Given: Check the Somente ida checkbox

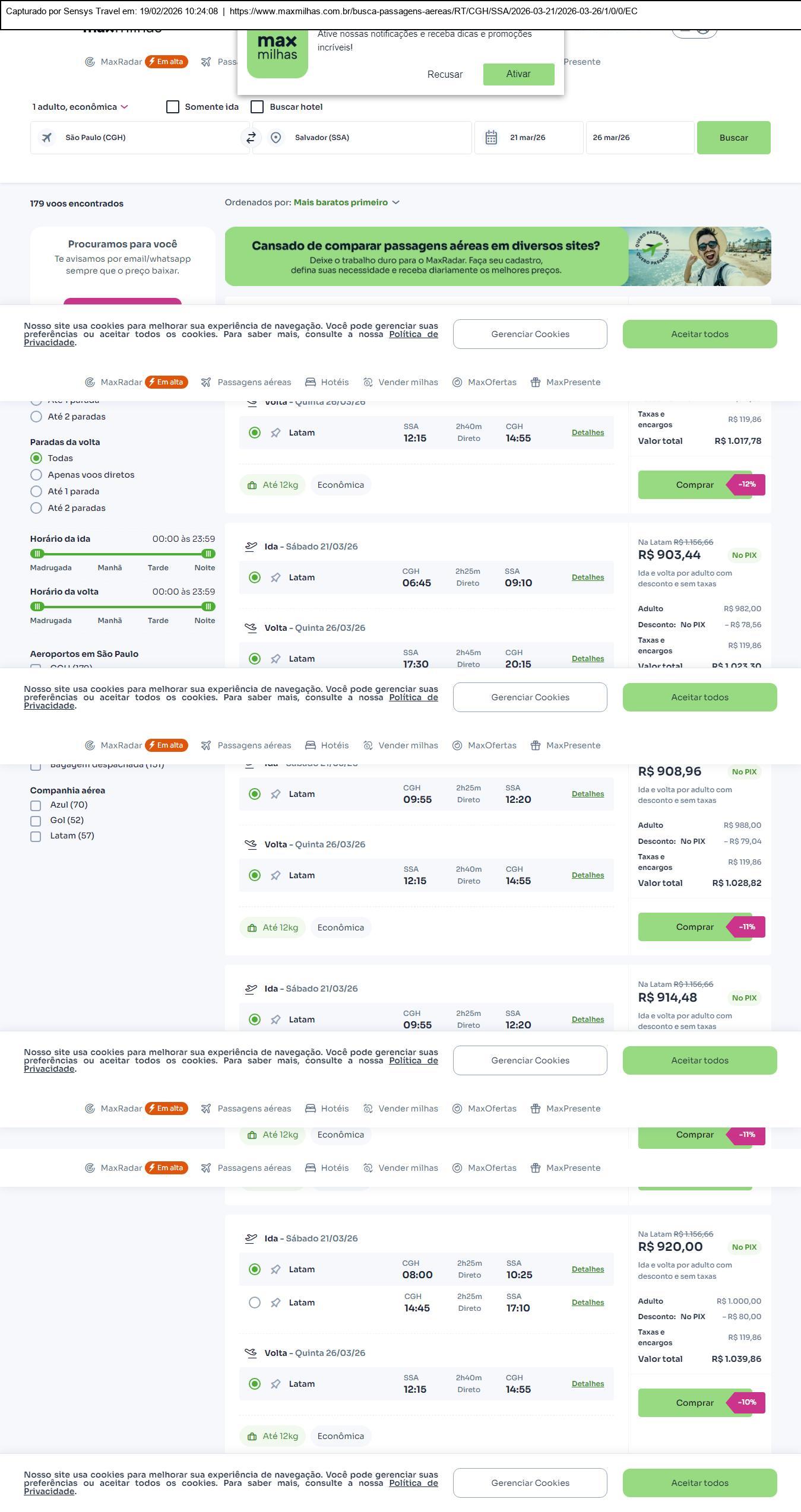Looking at the screenshot, I should click(173, 107).
